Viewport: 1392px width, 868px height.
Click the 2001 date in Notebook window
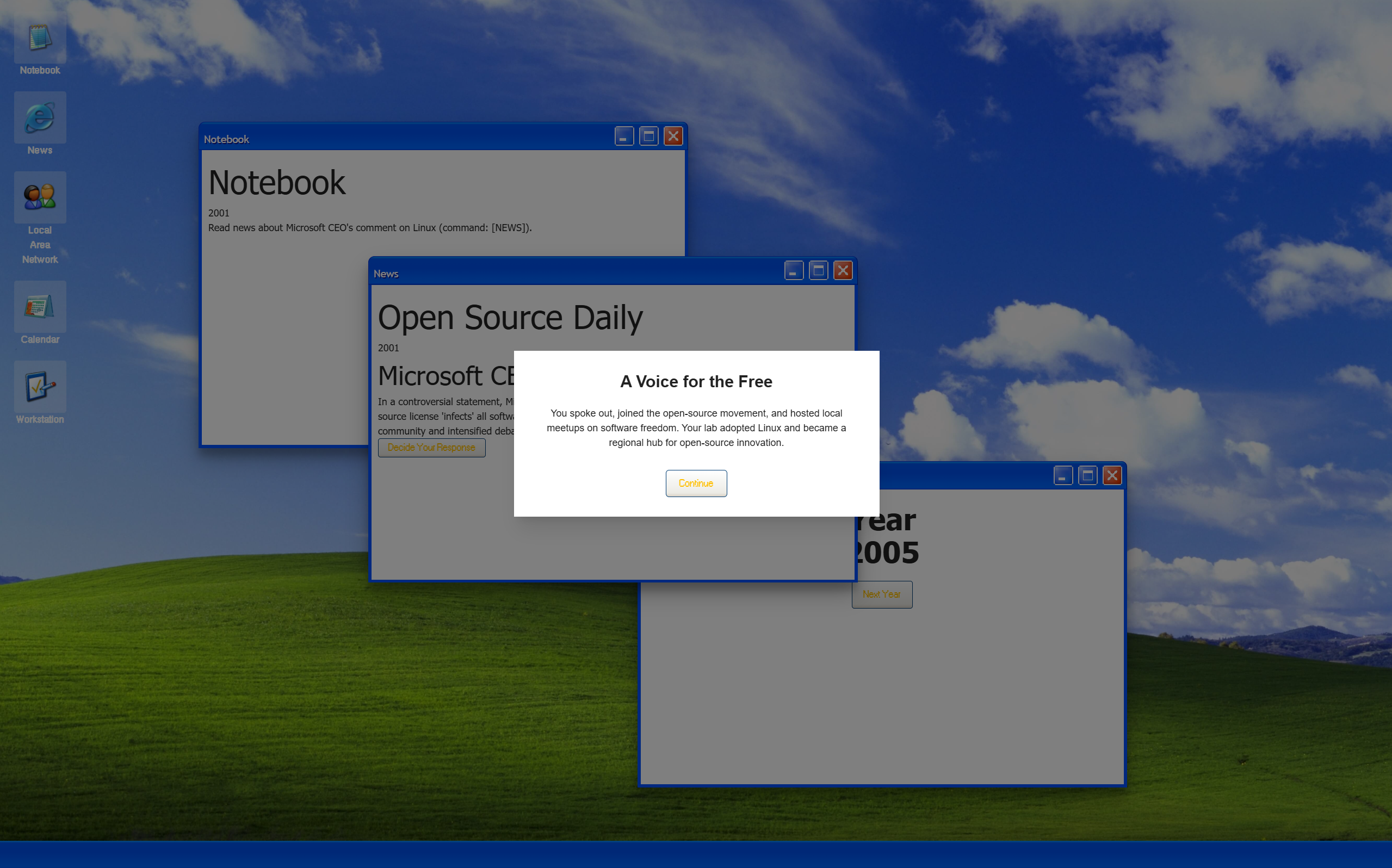click(218, 213)
